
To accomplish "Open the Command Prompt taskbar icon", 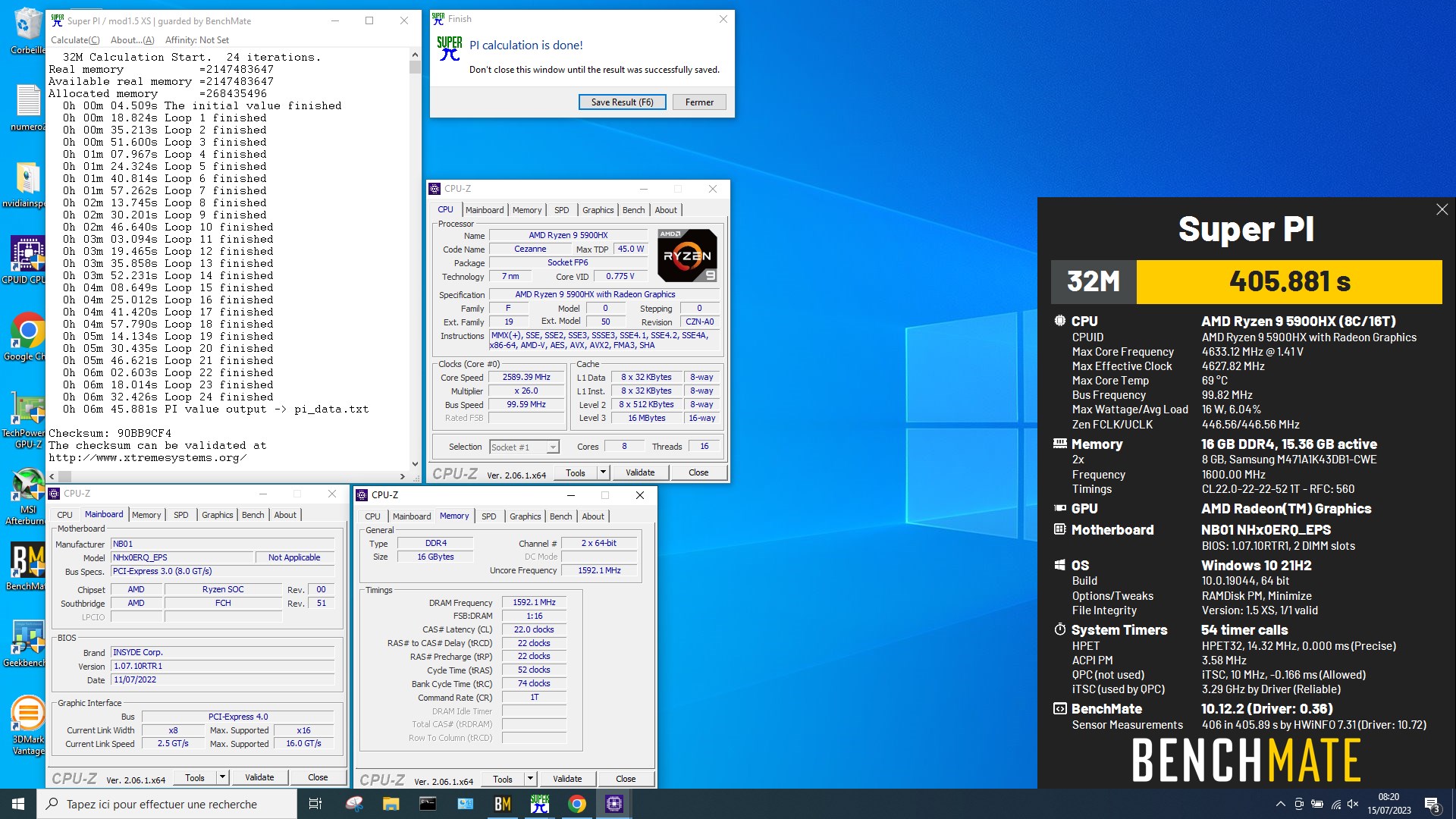I will [x=428, y=804].
